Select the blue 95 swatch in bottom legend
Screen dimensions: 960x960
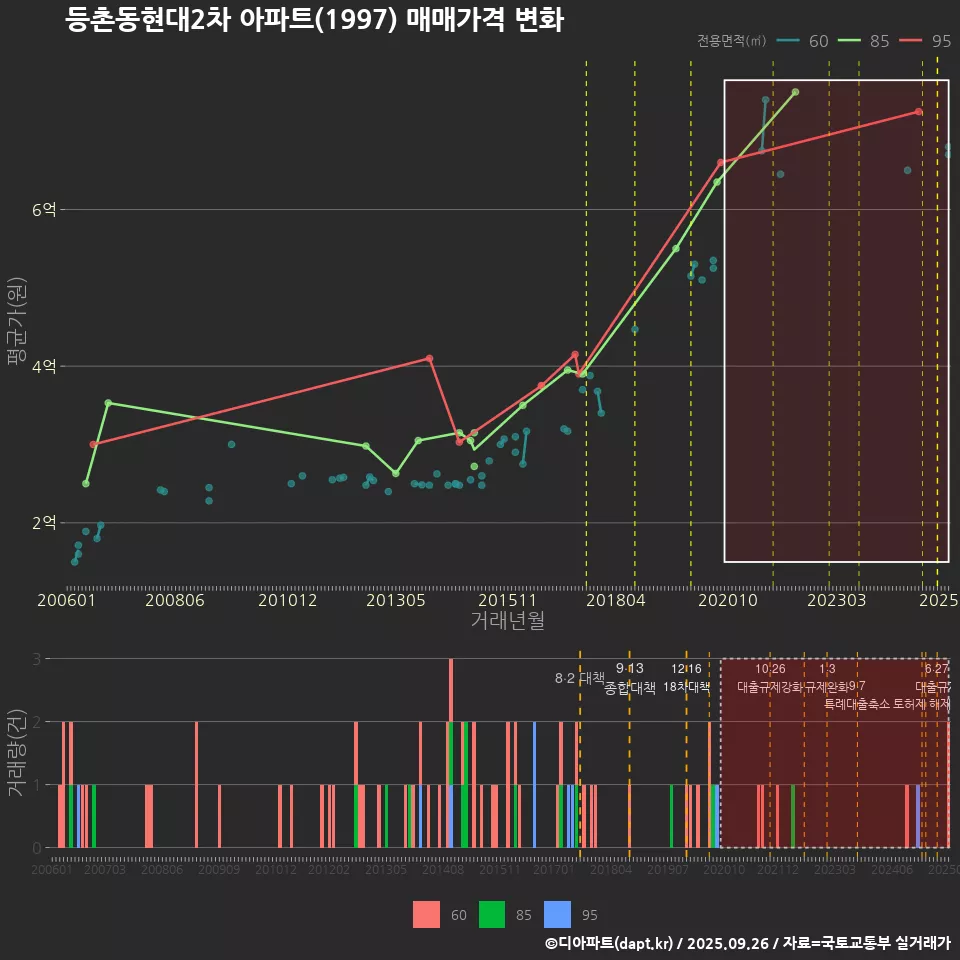tap(557, 914)
